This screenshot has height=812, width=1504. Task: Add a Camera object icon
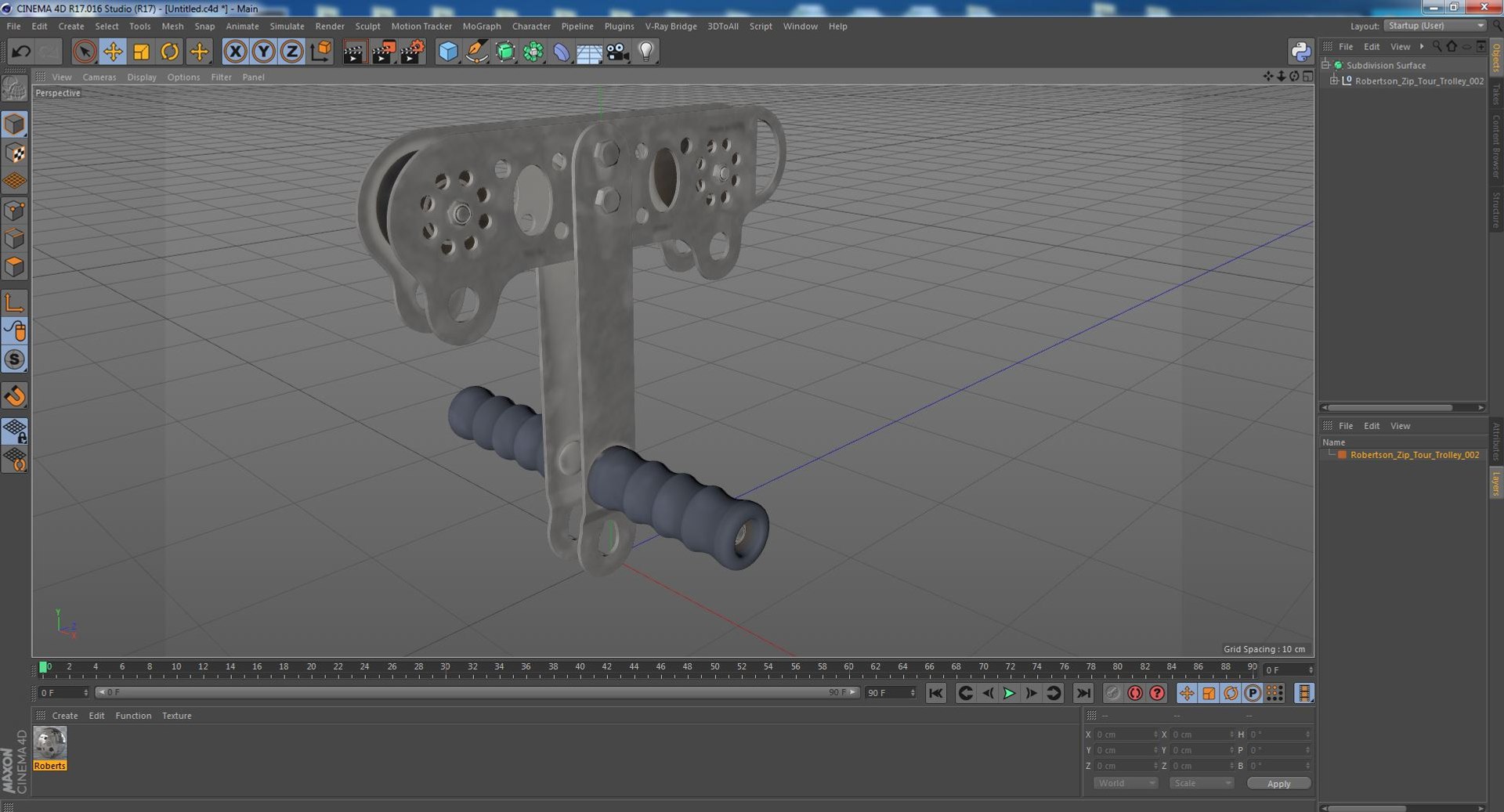click(x=618, y=52)
